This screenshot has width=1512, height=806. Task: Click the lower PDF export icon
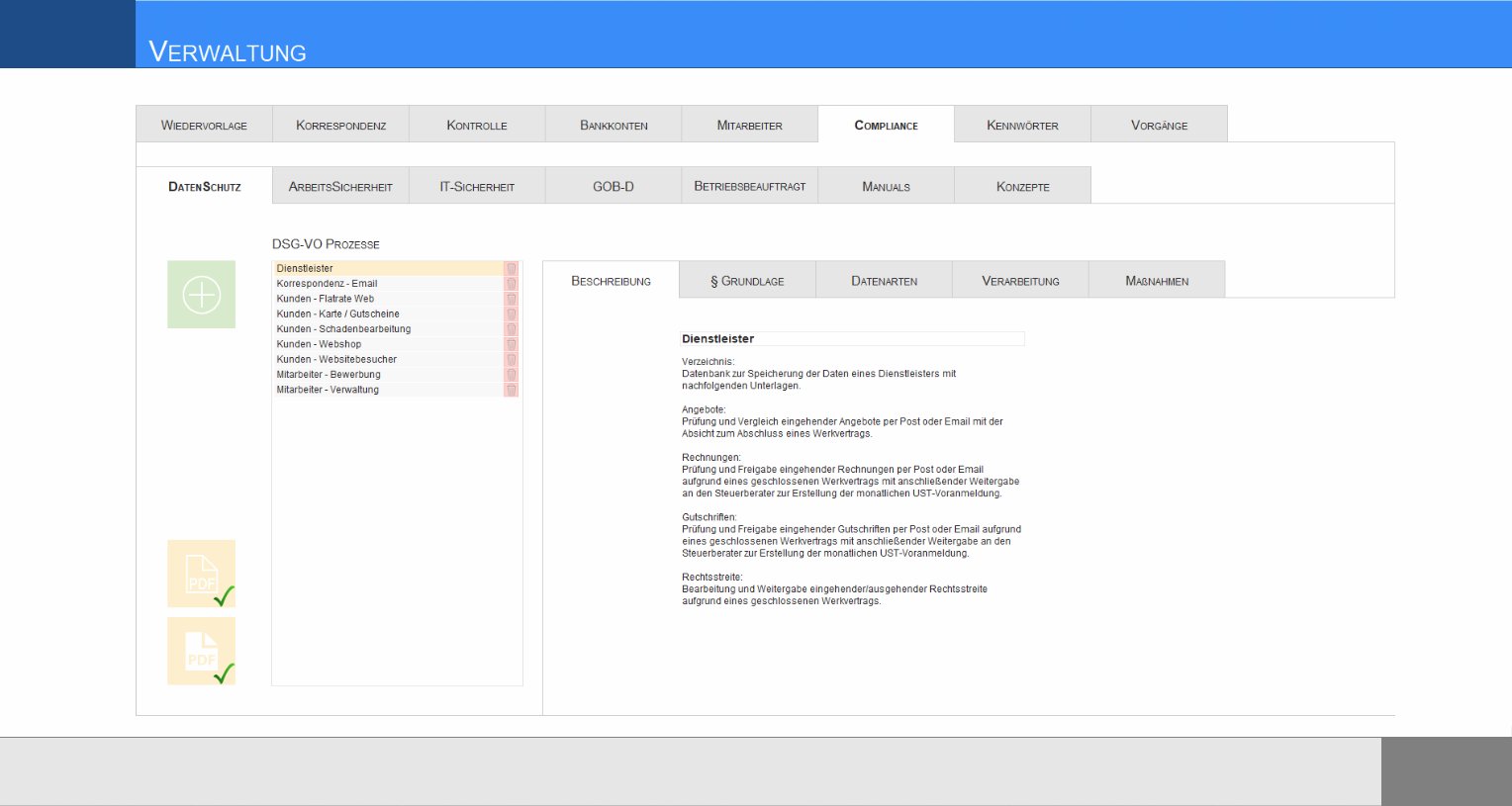click(201, 651)
